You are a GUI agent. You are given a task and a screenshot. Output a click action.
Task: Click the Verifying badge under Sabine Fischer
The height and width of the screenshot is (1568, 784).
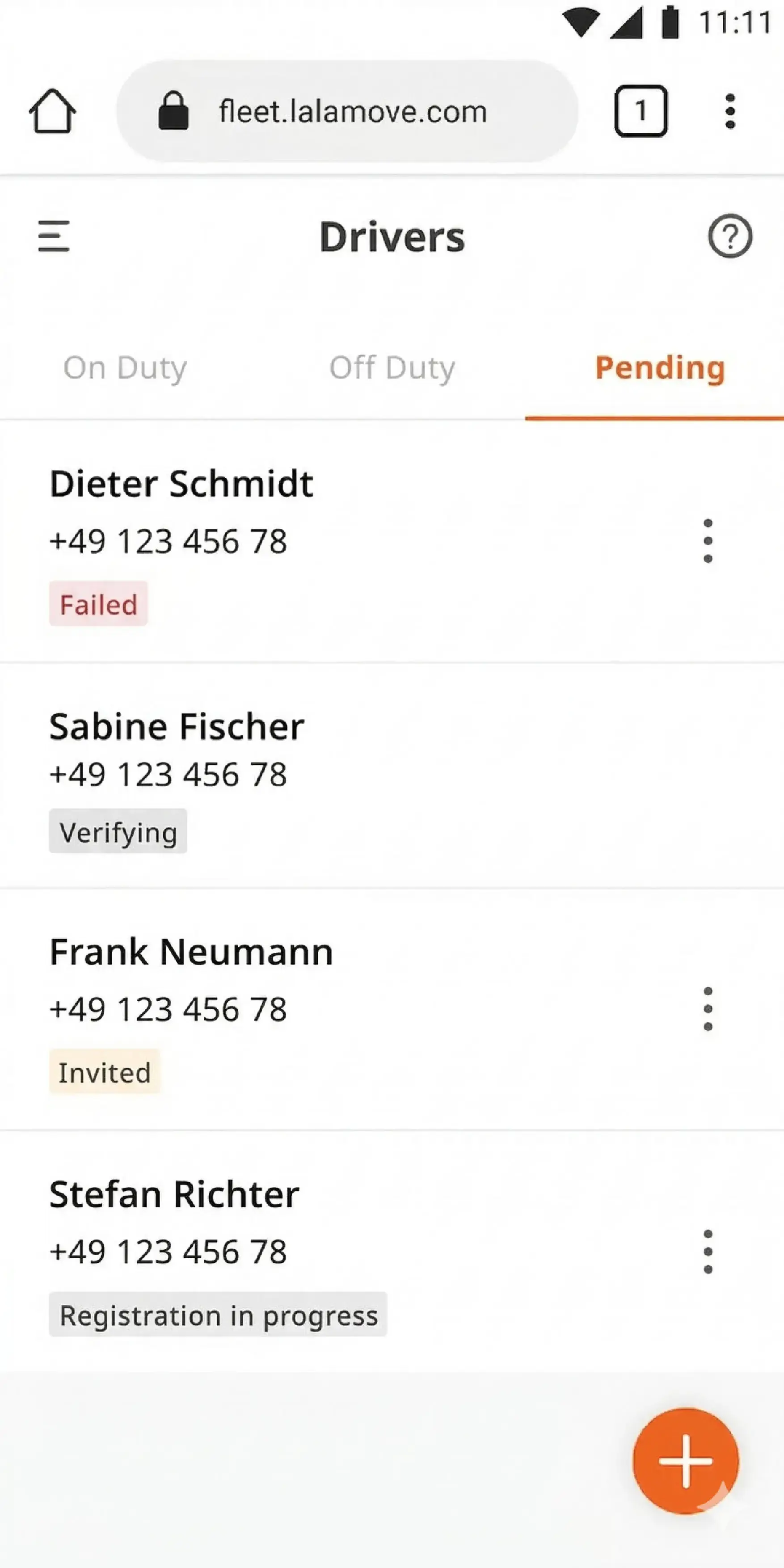click(x=118, y=832)
